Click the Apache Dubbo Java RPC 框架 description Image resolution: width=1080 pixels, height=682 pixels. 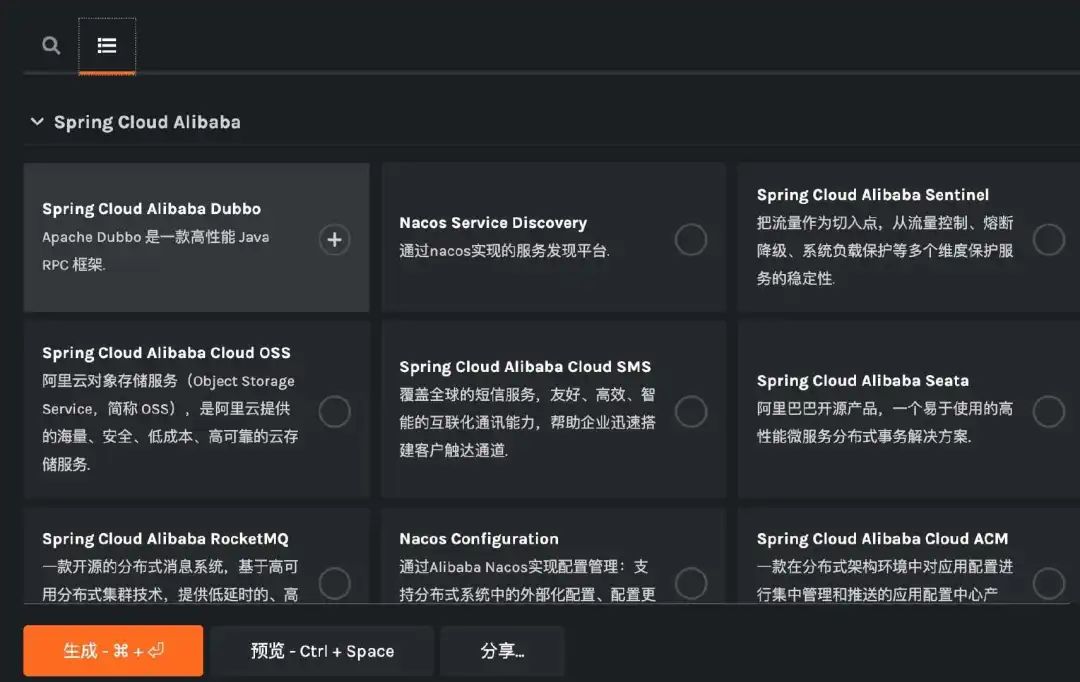(x=156, y=251)
